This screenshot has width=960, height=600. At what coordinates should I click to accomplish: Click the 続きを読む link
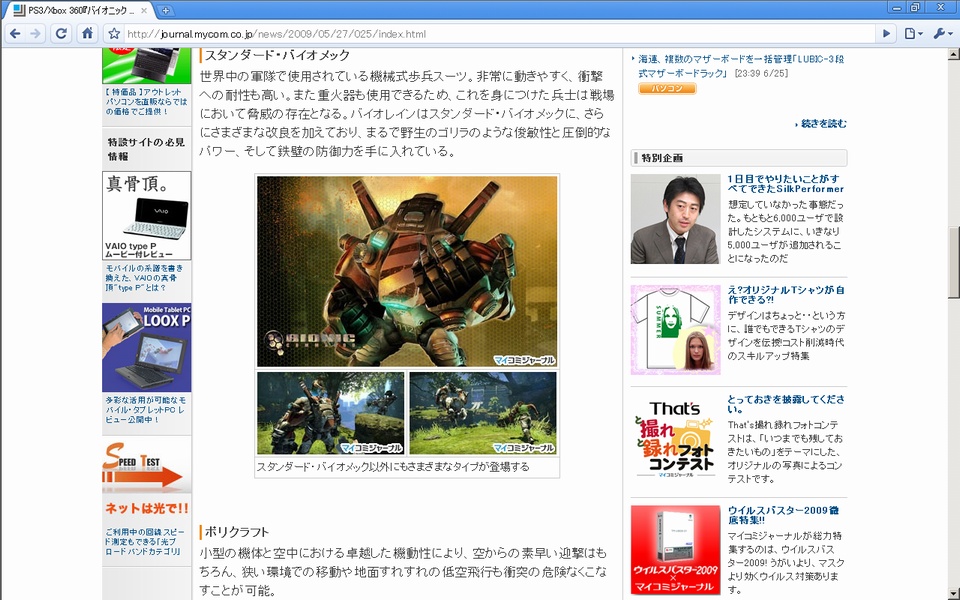823,124
